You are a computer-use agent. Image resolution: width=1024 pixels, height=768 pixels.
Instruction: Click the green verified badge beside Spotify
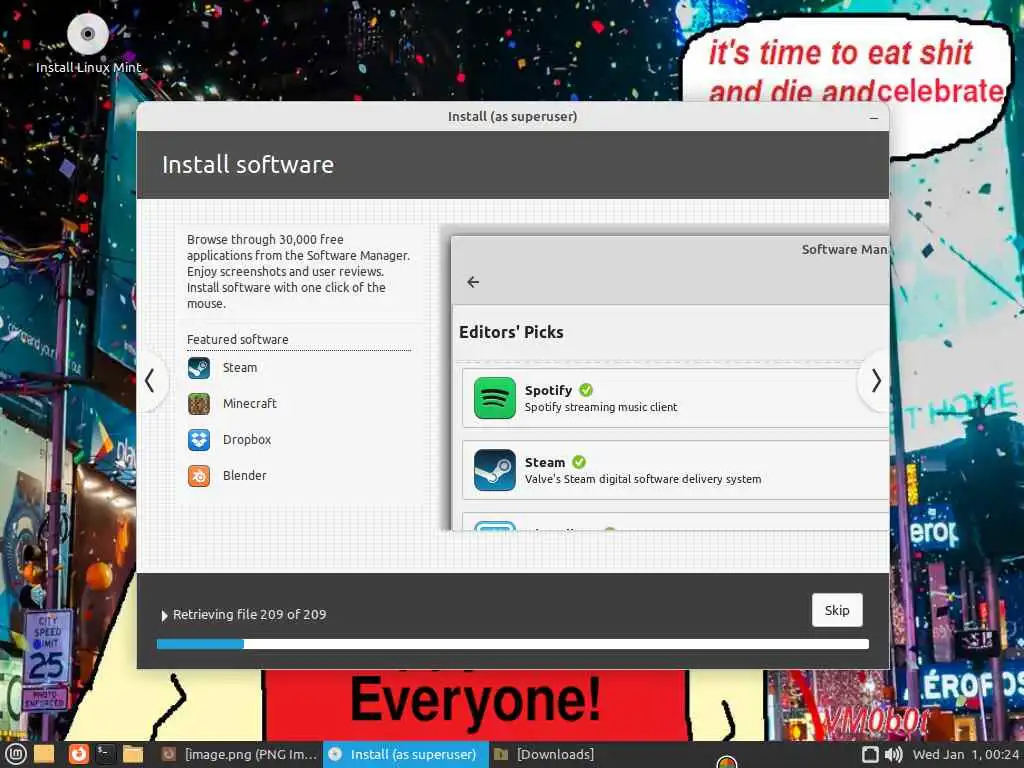click(x=586, y=390)
